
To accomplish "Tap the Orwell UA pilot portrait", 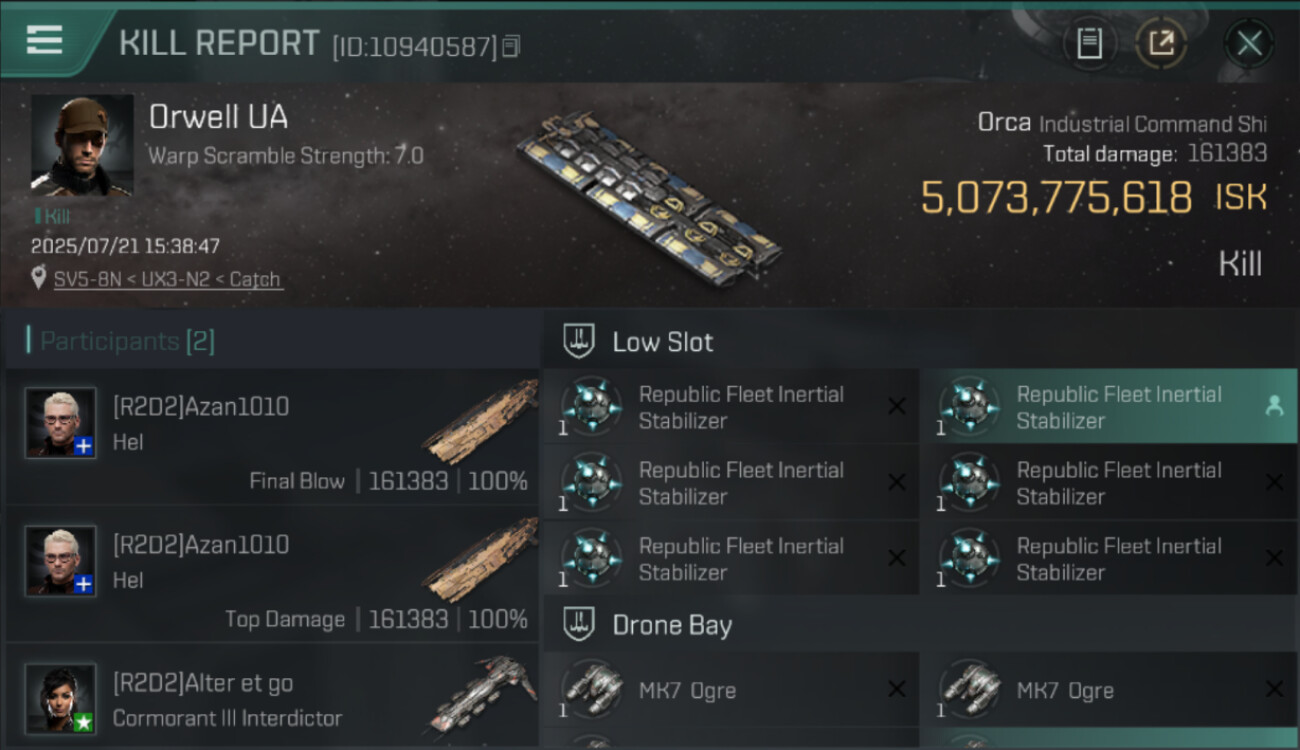I will coord(81,145).
